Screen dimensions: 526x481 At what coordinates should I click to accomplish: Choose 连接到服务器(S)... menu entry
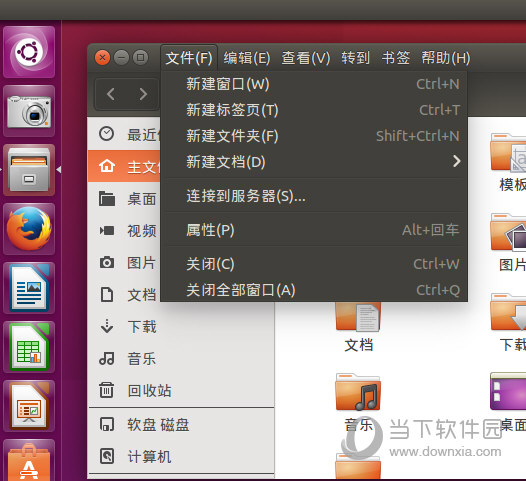tap(314, 196)
